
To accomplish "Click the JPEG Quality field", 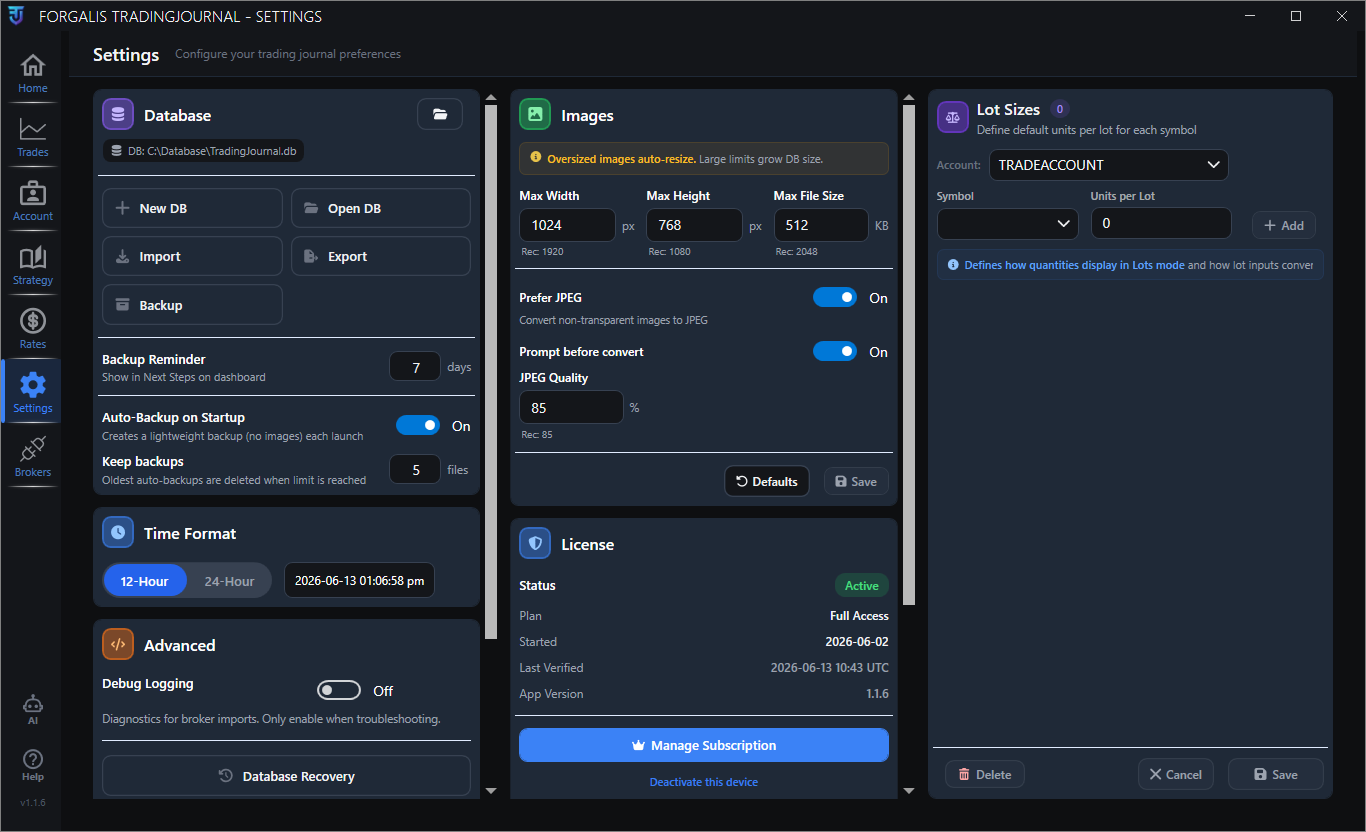I will [571, 407].
